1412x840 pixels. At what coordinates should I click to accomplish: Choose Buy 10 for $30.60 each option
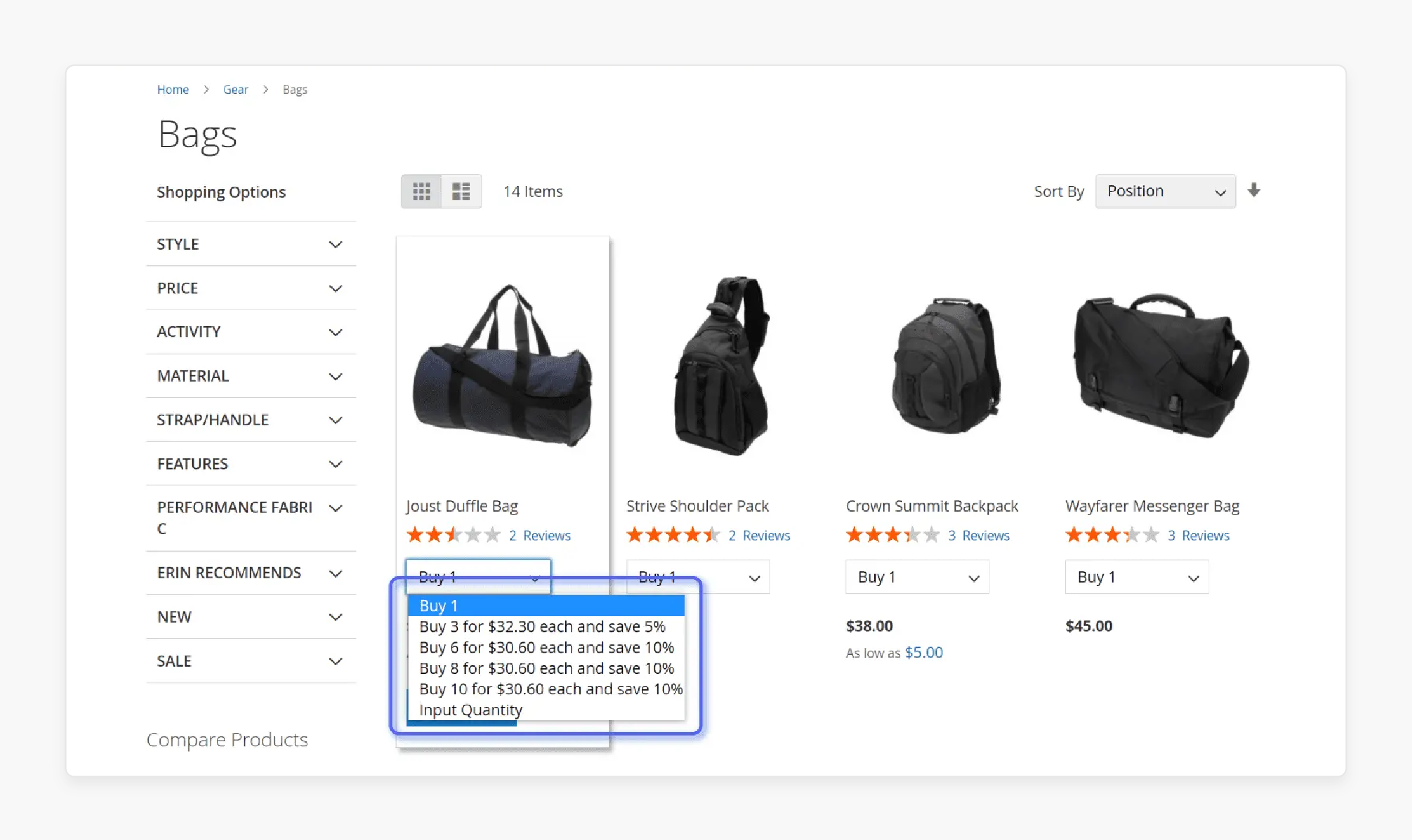pos(546,689)
